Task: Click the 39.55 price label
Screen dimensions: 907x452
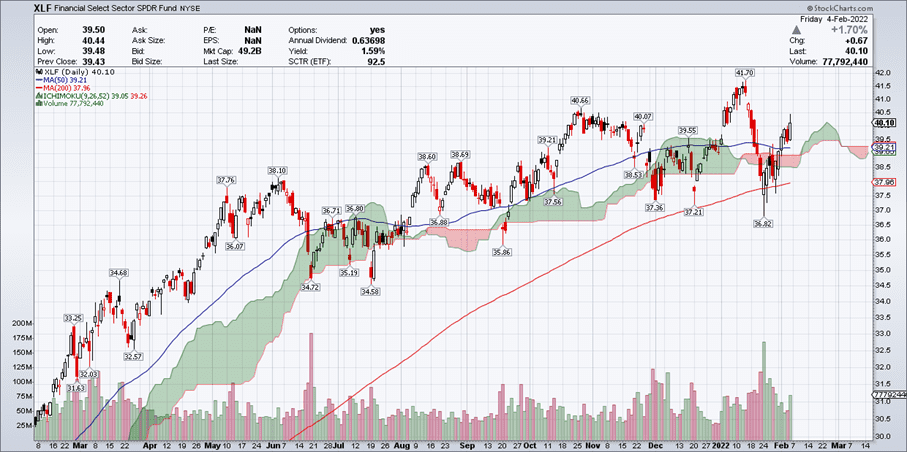Action: click(688, 131)
